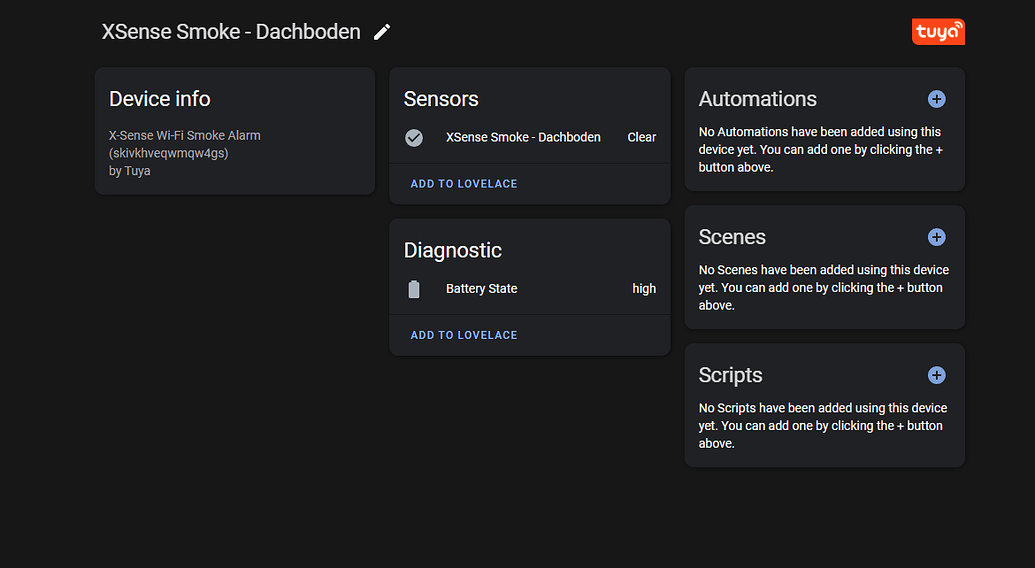The image size is (1035, 568).
Task: Click the Sensors card heading
Action: (x=441, y=99)
